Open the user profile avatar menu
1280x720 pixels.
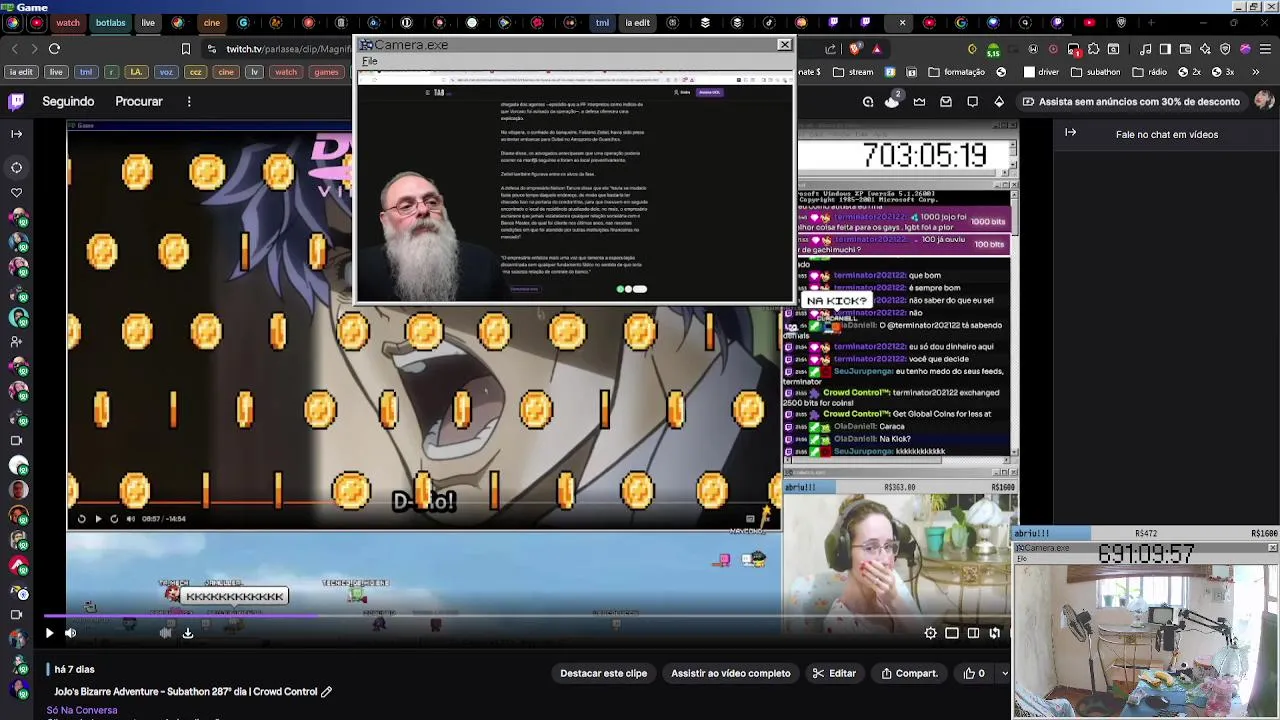pos(1264,100)
